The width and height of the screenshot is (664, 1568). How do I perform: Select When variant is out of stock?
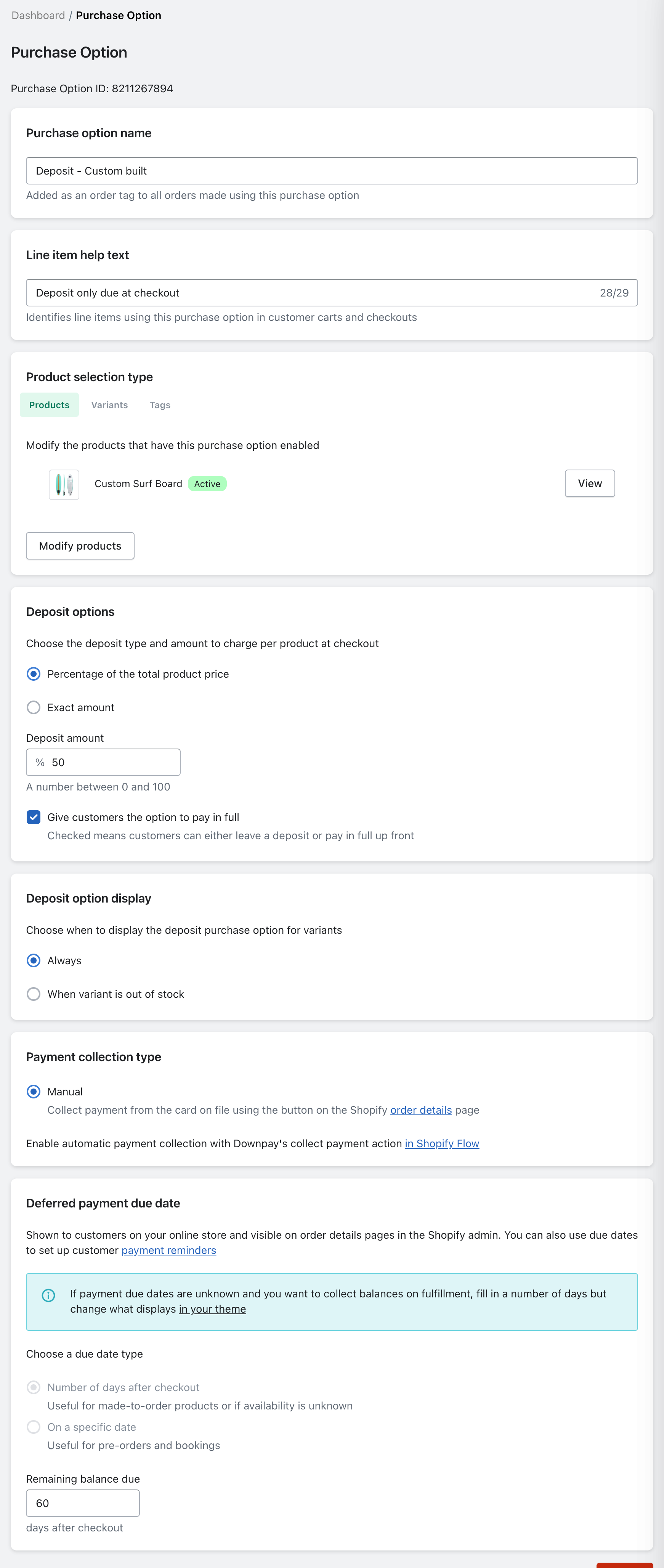point(34,994)
